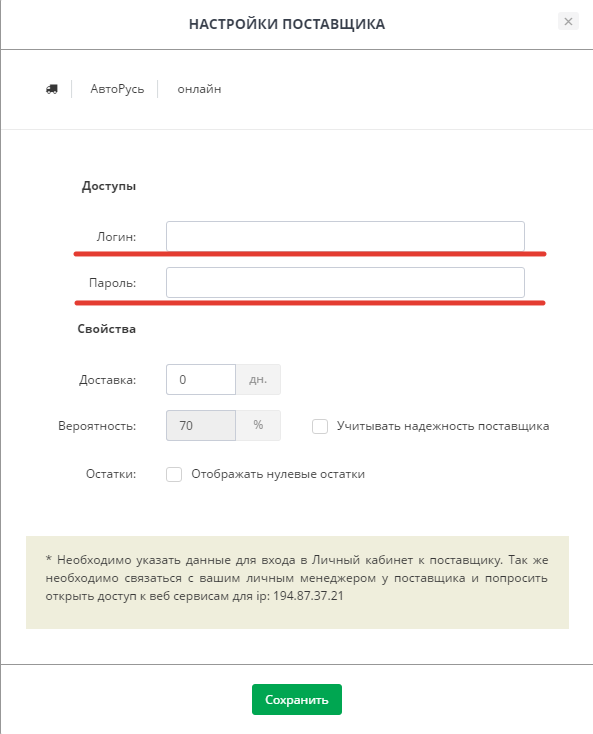Click the truck supplier icon
This screenshot has width=593, height=734.
tap(52, 89)
